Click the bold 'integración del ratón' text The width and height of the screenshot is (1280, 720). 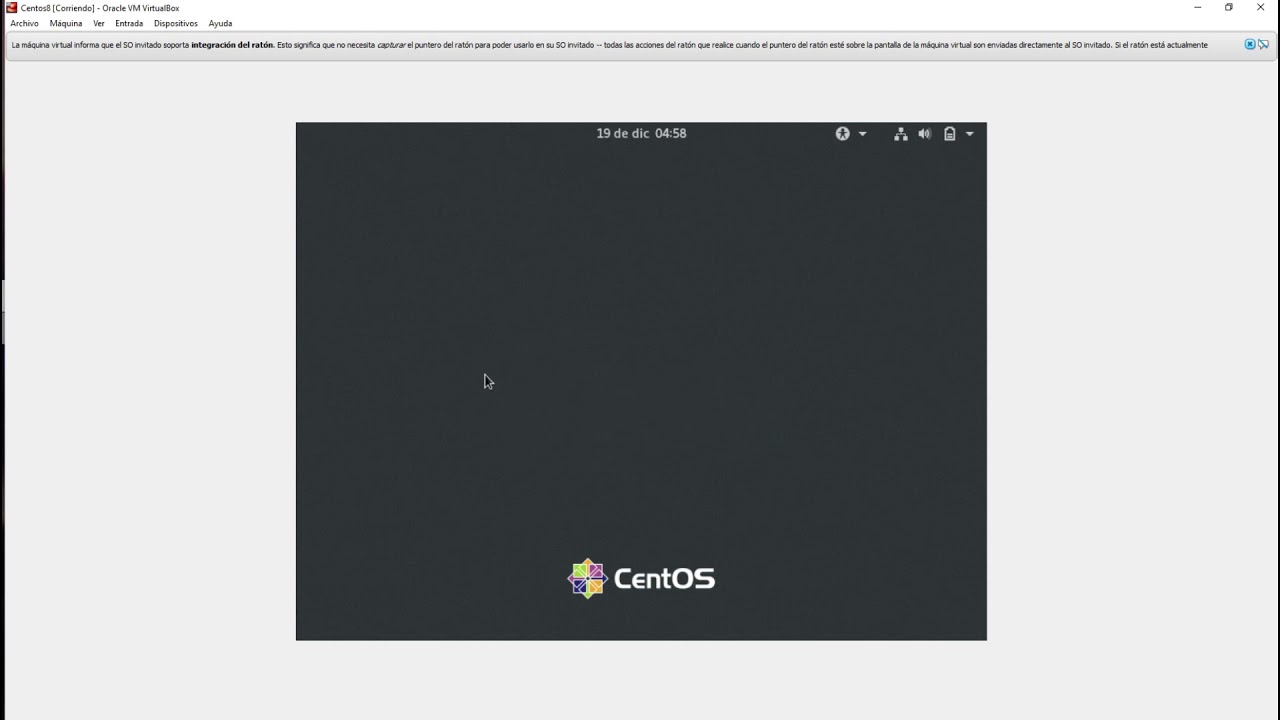coord(232,45)
